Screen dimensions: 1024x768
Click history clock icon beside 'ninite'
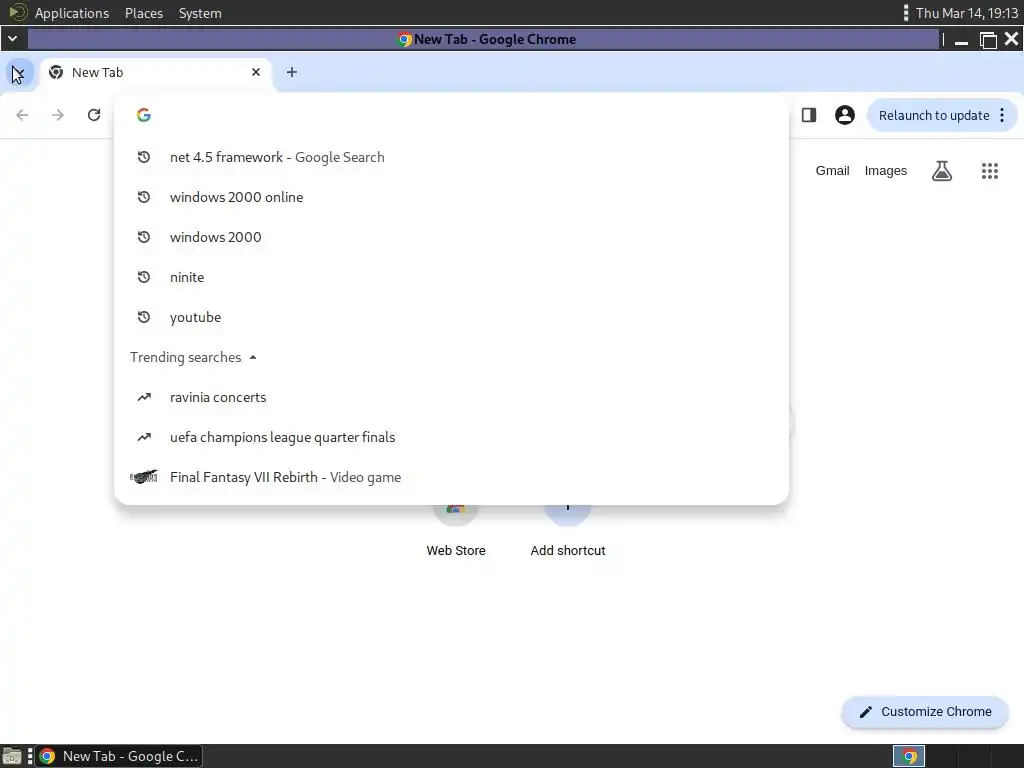click(x=144, y=277)
